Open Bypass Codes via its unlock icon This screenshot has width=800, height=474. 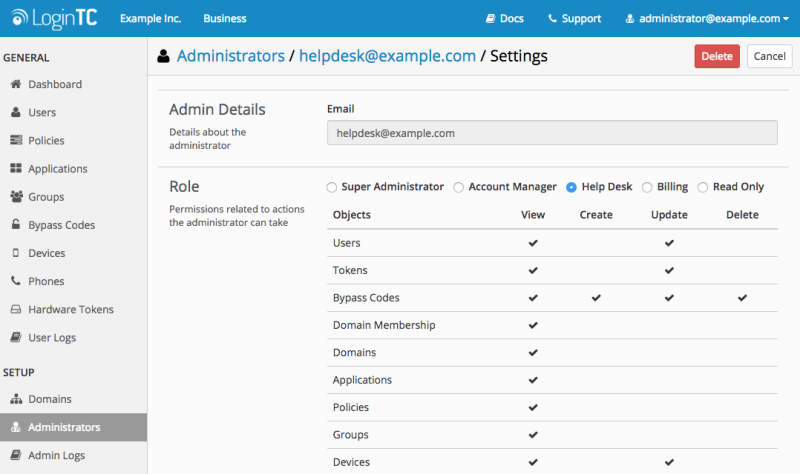(16, 224)
